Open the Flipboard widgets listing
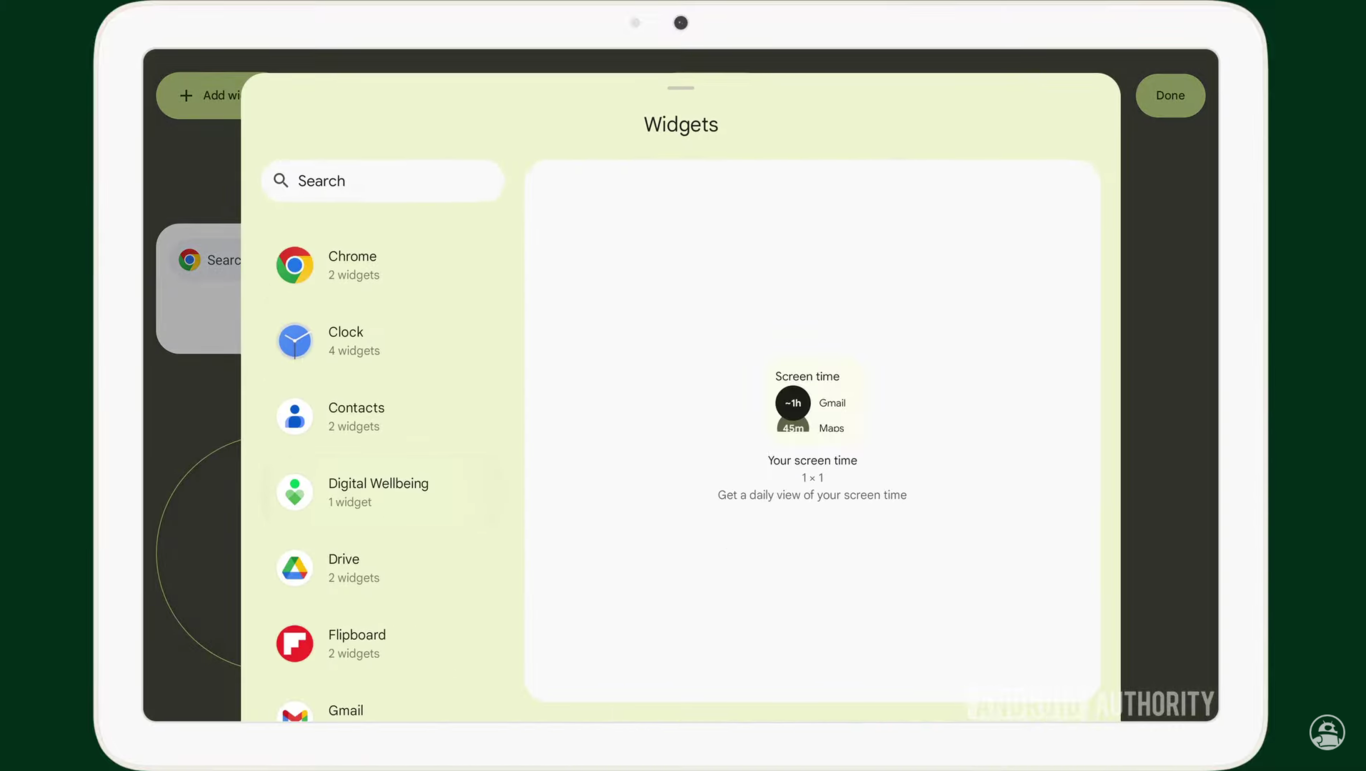 357,644
